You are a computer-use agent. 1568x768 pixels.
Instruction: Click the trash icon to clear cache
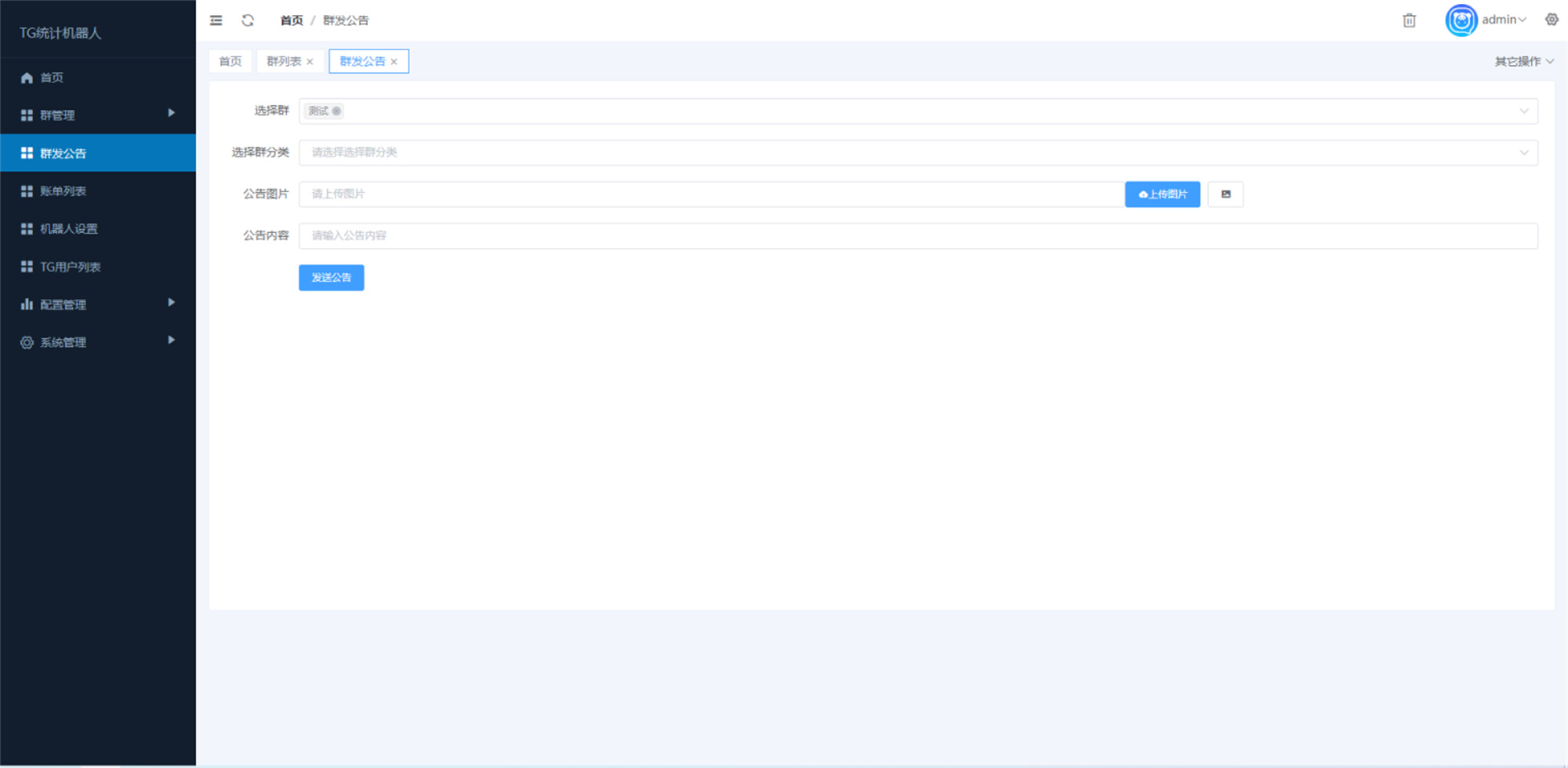[x=1409, y=20]
